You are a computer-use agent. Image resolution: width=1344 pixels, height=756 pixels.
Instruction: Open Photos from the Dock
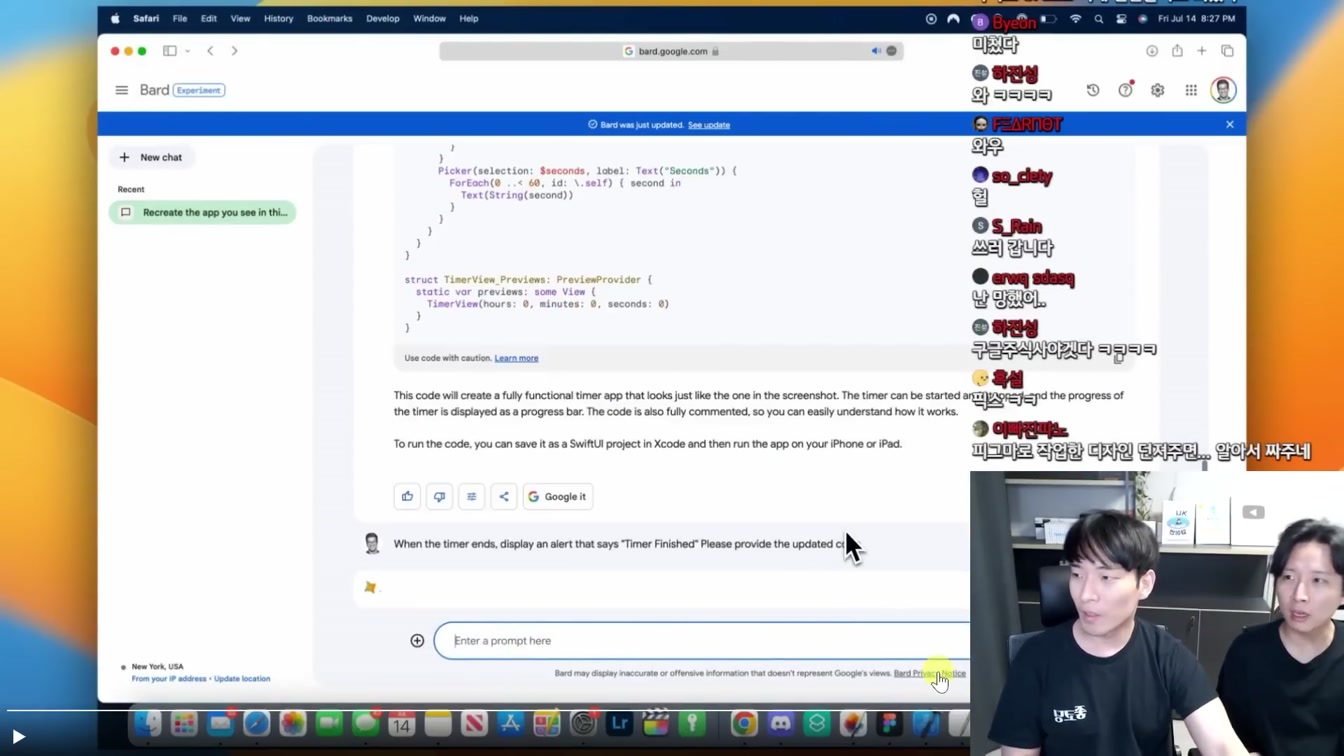point(293,723)
